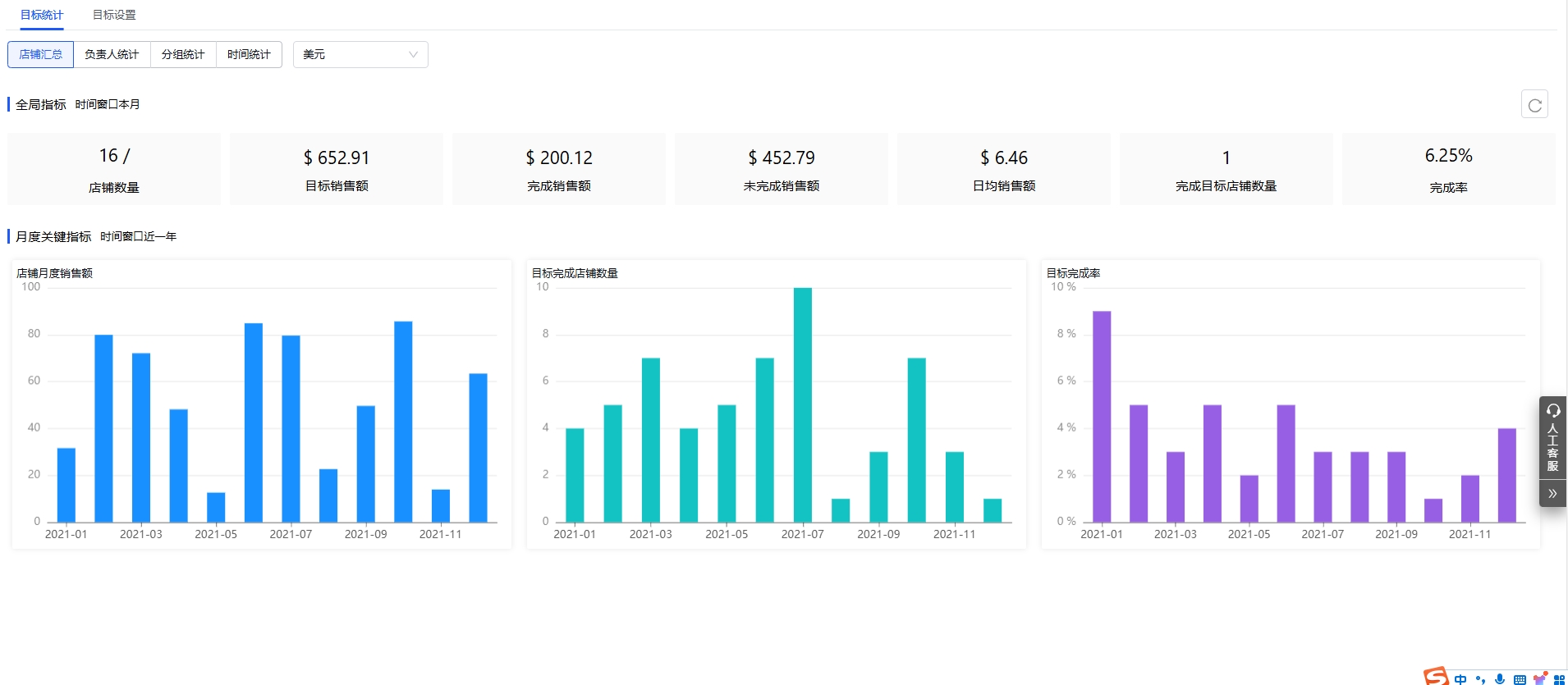Toggle the Sogou punctuation mode icon

pyautogui.click(x=1480, y=679)
